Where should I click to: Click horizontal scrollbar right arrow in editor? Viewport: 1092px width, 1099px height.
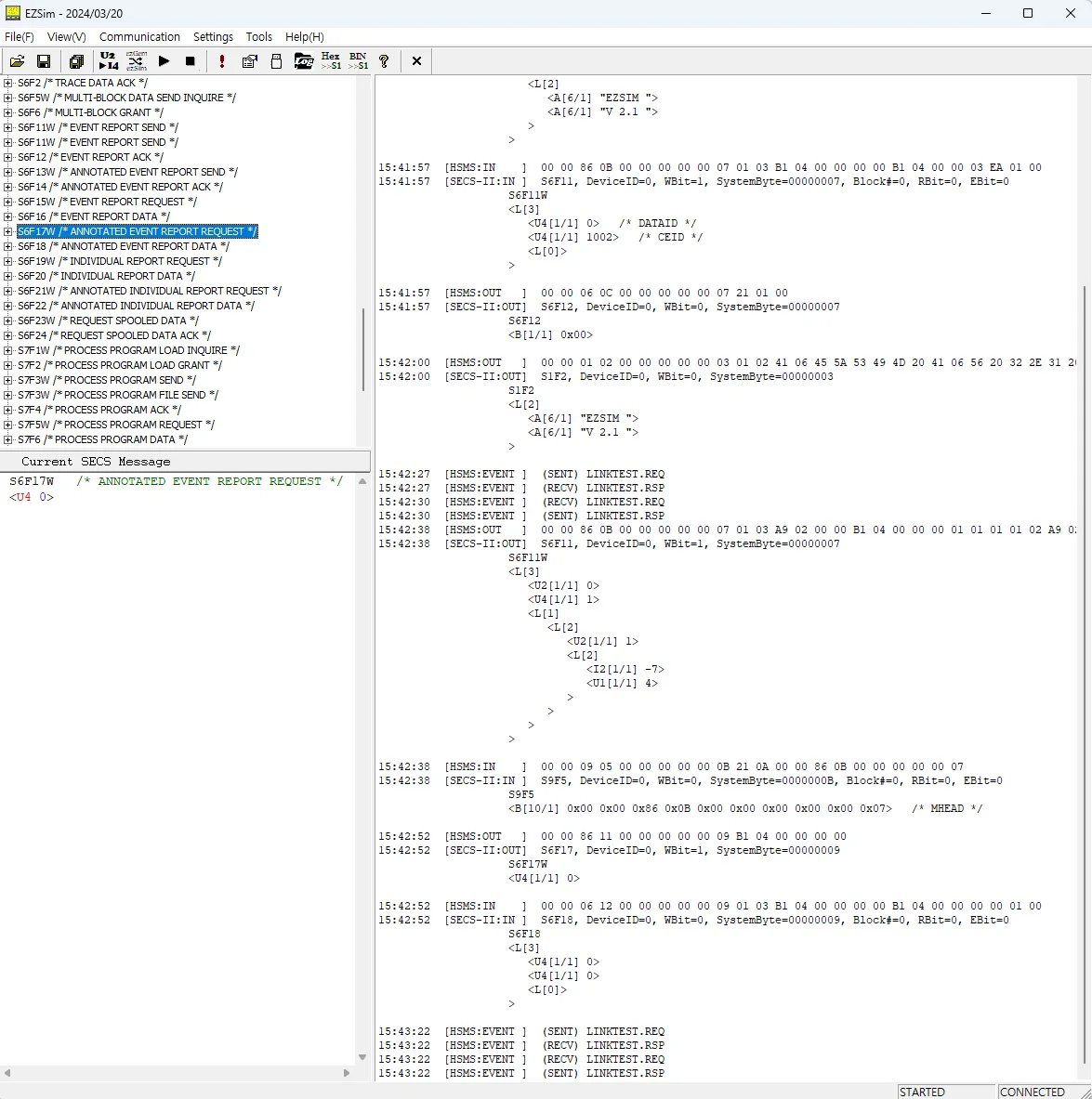click(x=347, y=1073)
